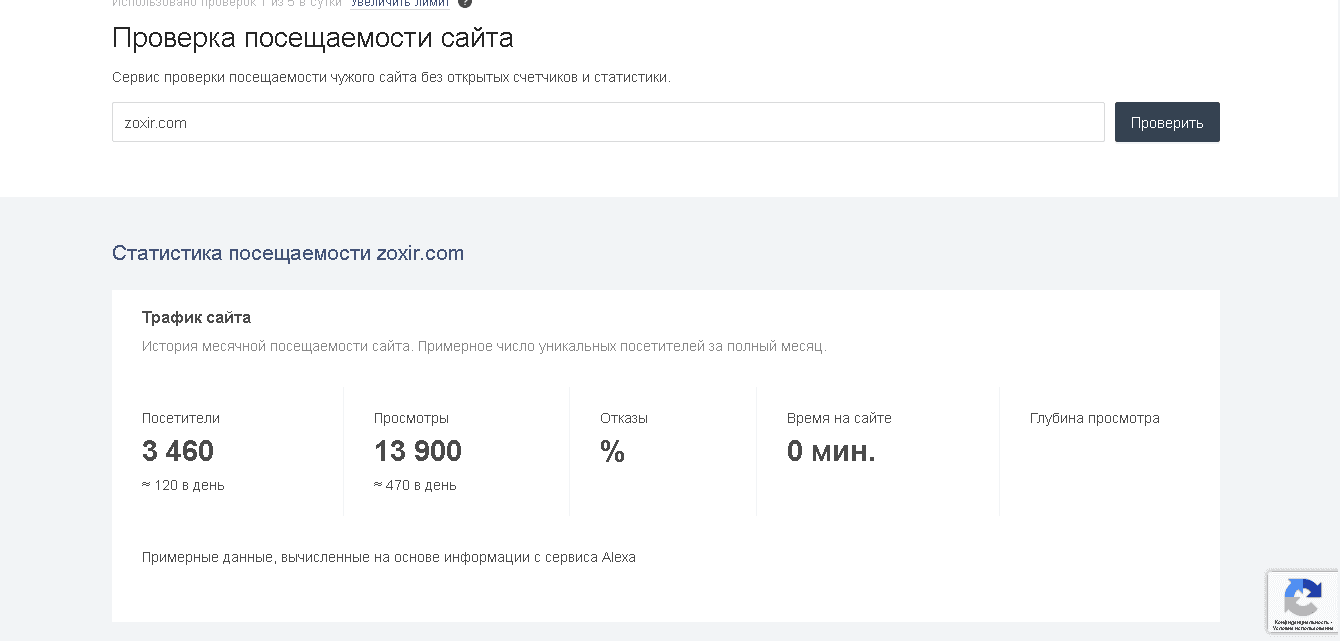Click the 'Глубина просмотра' label
The image size is (1340, 641).
tap(1094, 418)
